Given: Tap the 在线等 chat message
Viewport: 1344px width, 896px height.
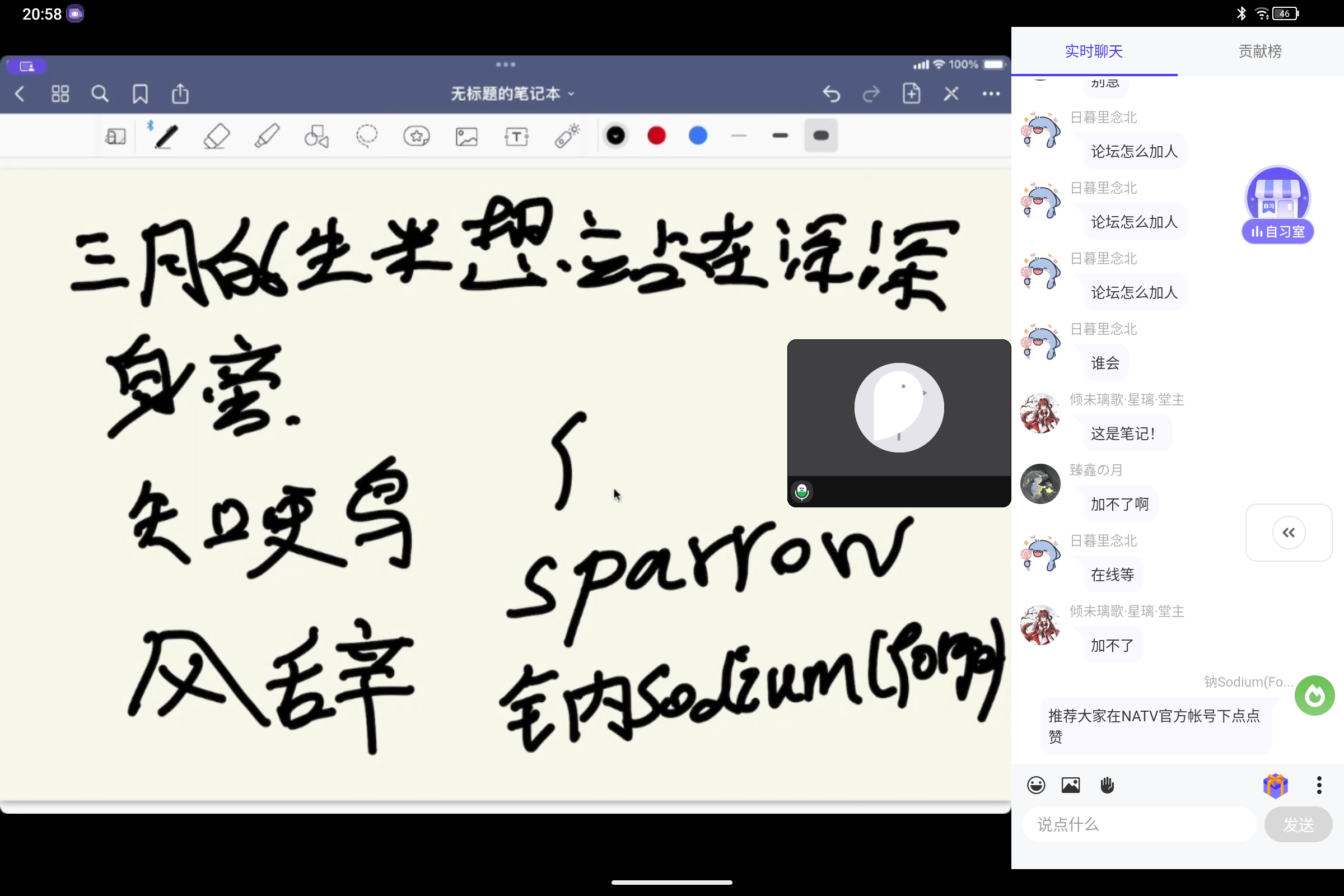Looking at the screenshot, I should [1112, 575].
